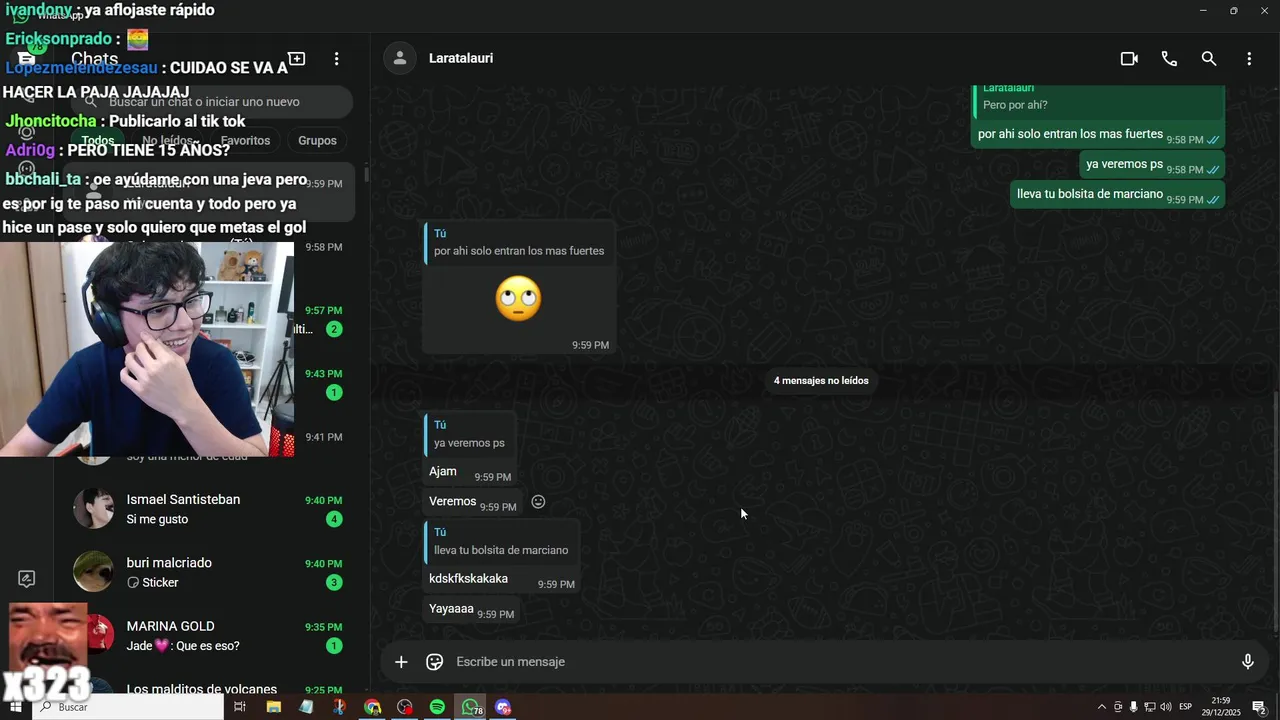Image resolution: width=1280 pixels, height=720 pixels.
Task: Expand the hidden system tray icons chevron
Action: (x=1102, y=707)
